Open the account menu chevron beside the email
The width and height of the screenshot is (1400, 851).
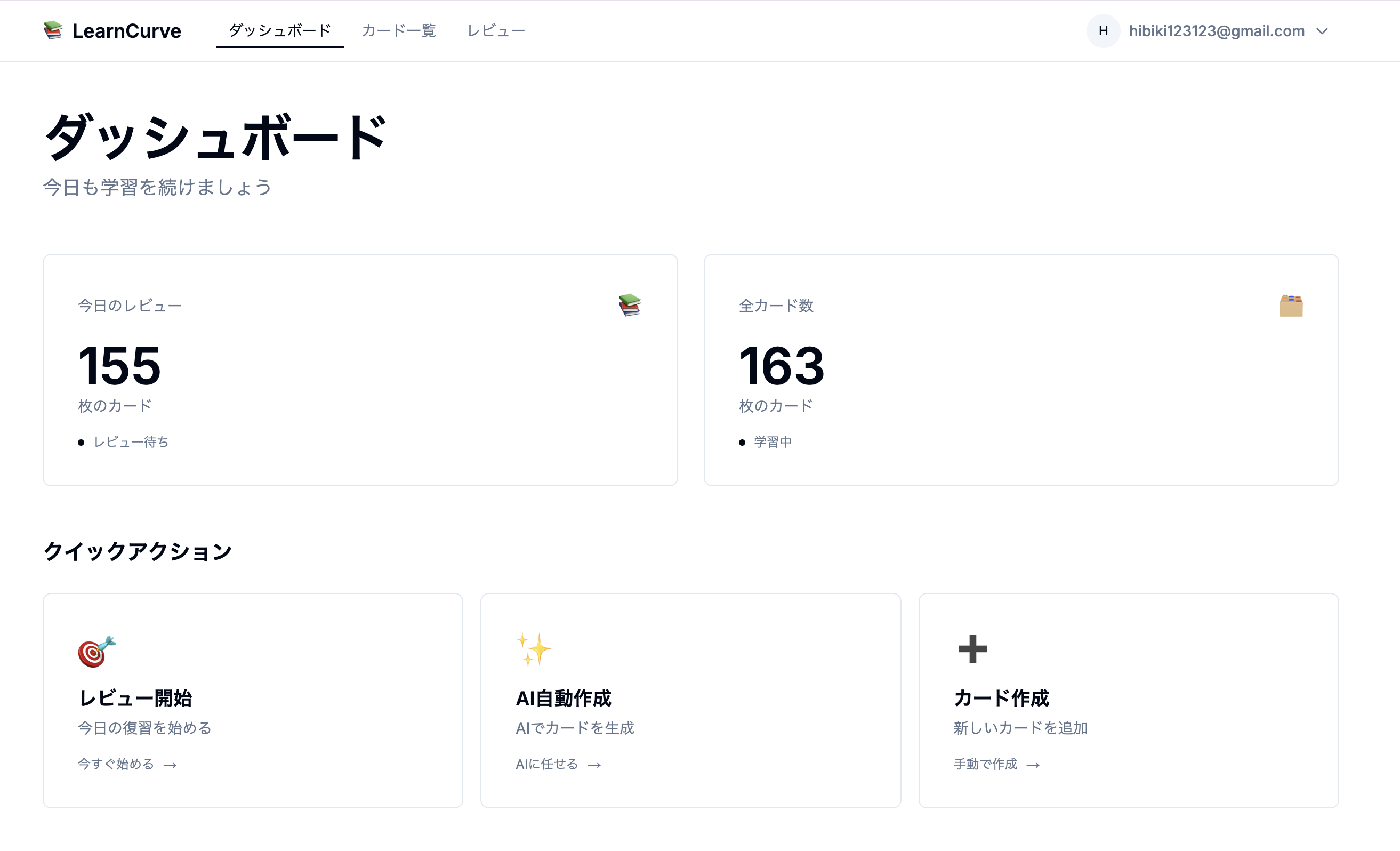(x=1322, y=31)
